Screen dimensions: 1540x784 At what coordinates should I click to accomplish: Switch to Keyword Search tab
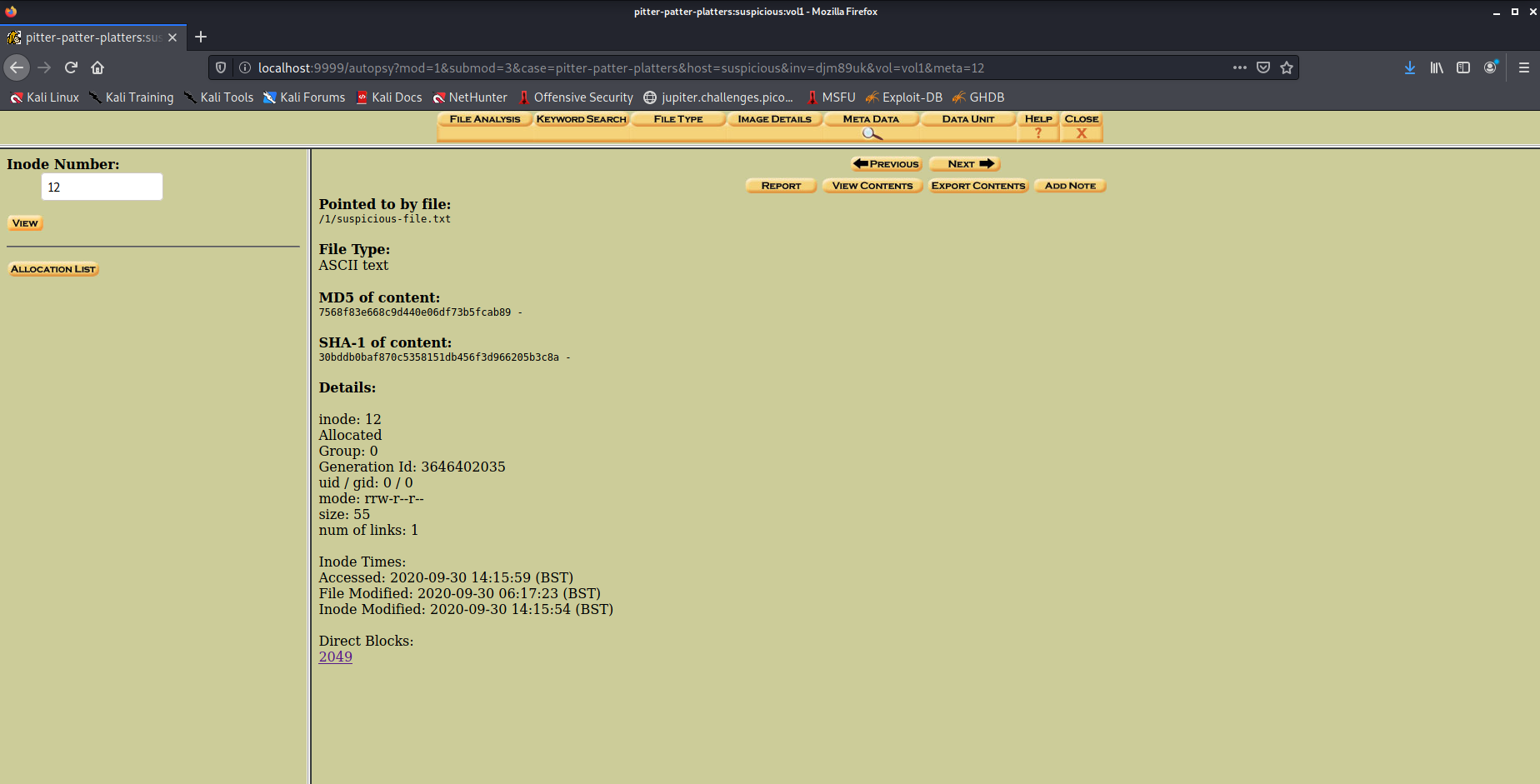click(581, 119)
